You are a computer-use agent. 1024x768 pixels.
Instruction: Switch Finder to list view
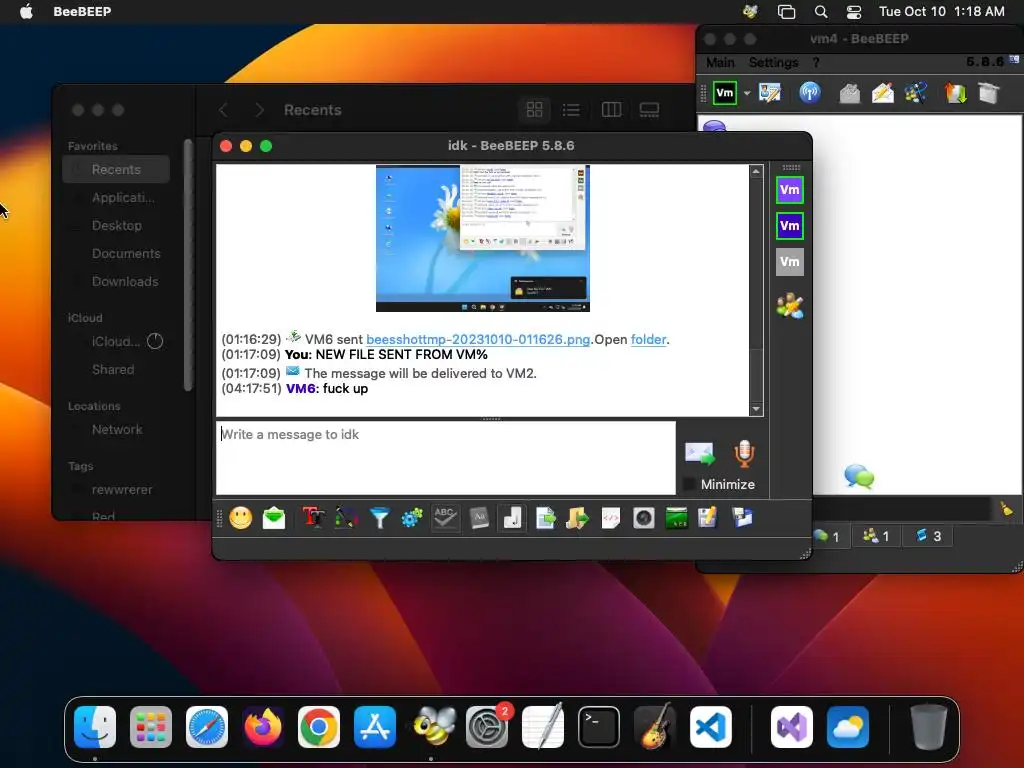[x=571, y=110]
